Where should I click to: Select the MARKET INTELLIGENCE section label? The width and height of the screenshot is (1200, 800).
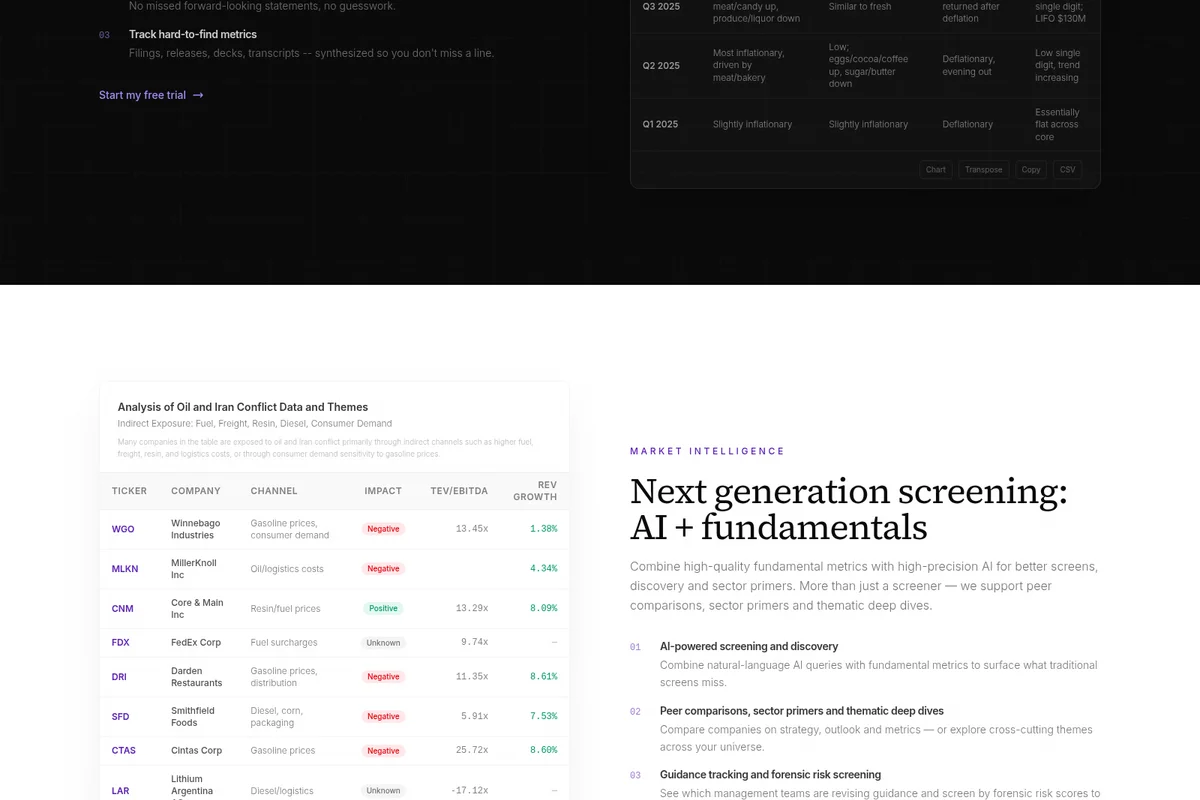[707, 451]
